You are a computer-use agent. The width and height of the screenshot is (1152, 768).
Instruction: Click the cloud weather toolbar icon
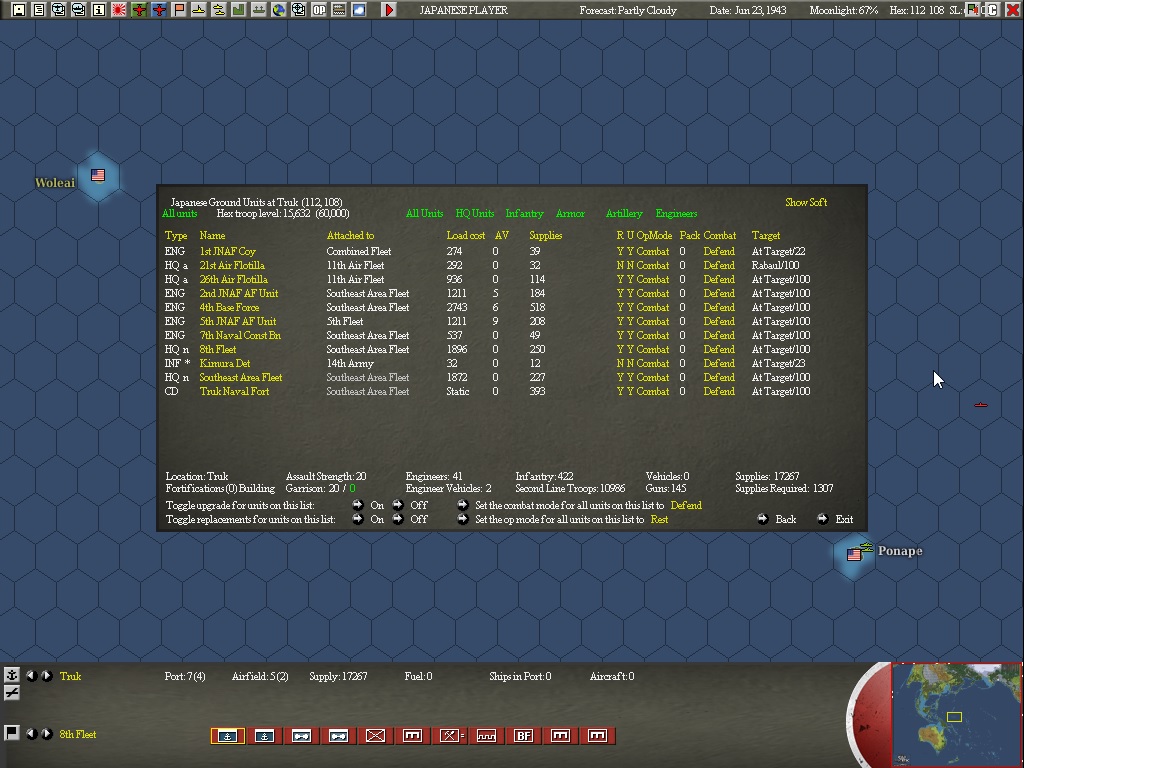359,10
